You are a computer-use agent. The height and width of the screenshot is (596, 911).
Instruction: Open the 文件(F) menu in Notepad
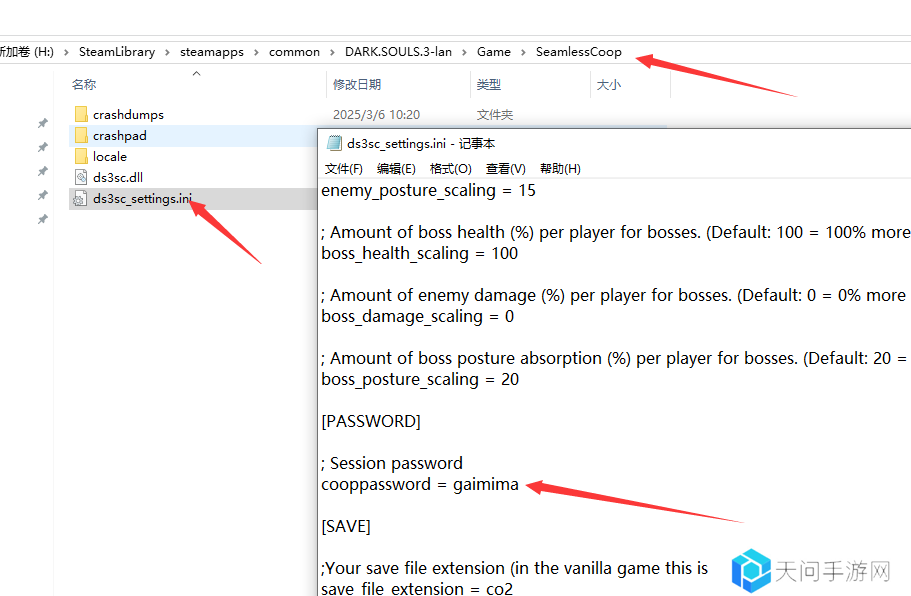point(343,169)
